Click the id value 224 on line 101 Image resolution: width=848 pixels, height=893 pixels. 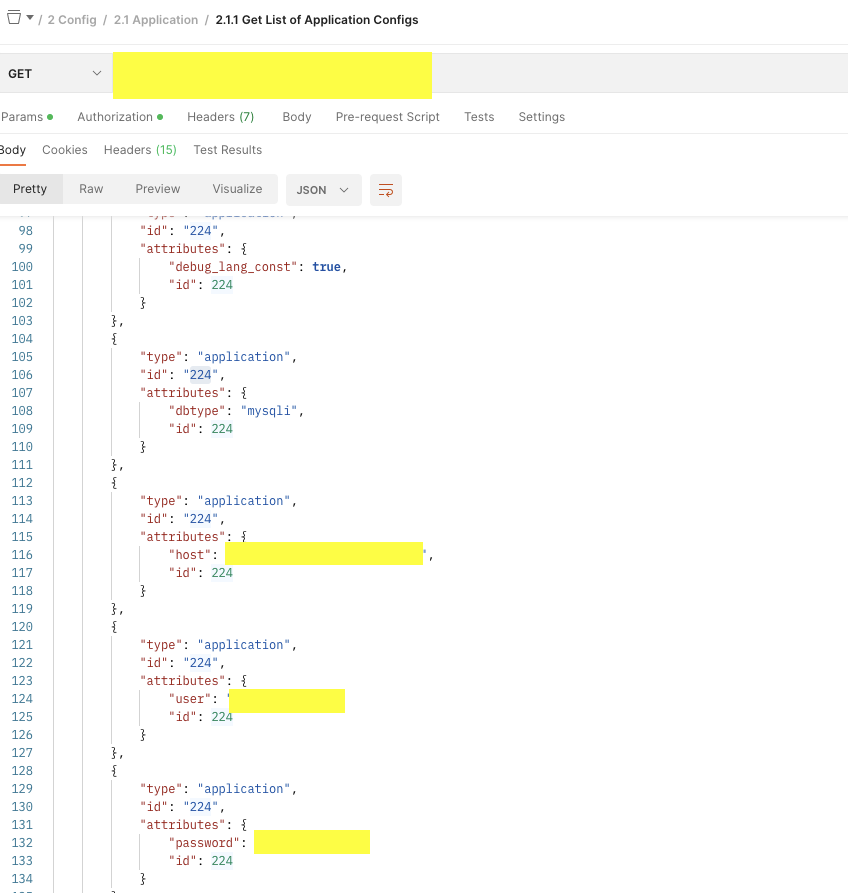(x=222, y=285)
